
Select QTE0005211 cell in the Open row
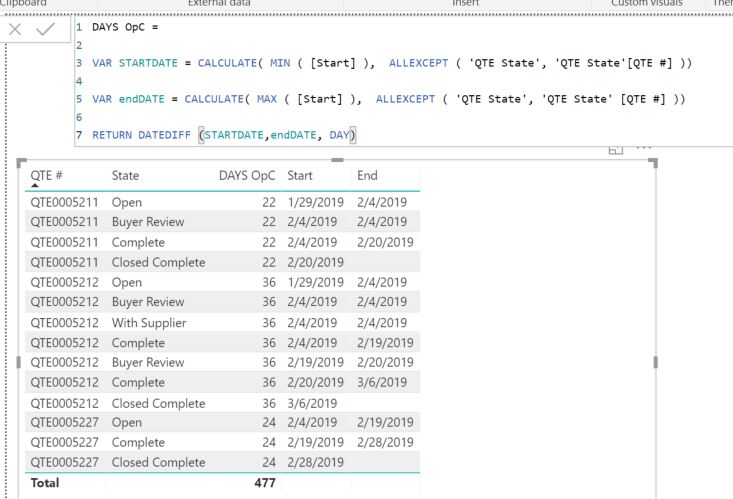click(65, 202)
